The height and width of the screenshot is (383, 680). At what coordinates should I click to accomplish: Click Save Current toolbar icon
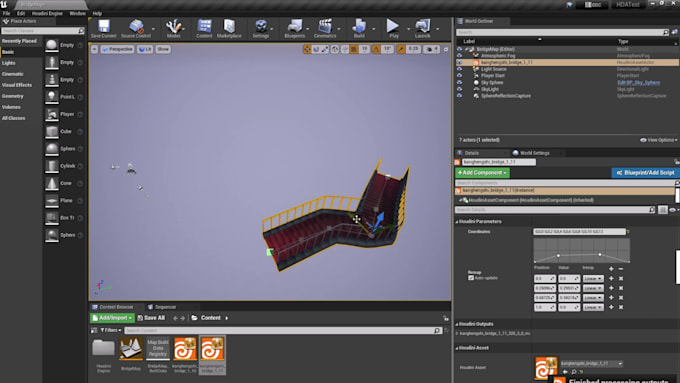click(x=104, y=28)
